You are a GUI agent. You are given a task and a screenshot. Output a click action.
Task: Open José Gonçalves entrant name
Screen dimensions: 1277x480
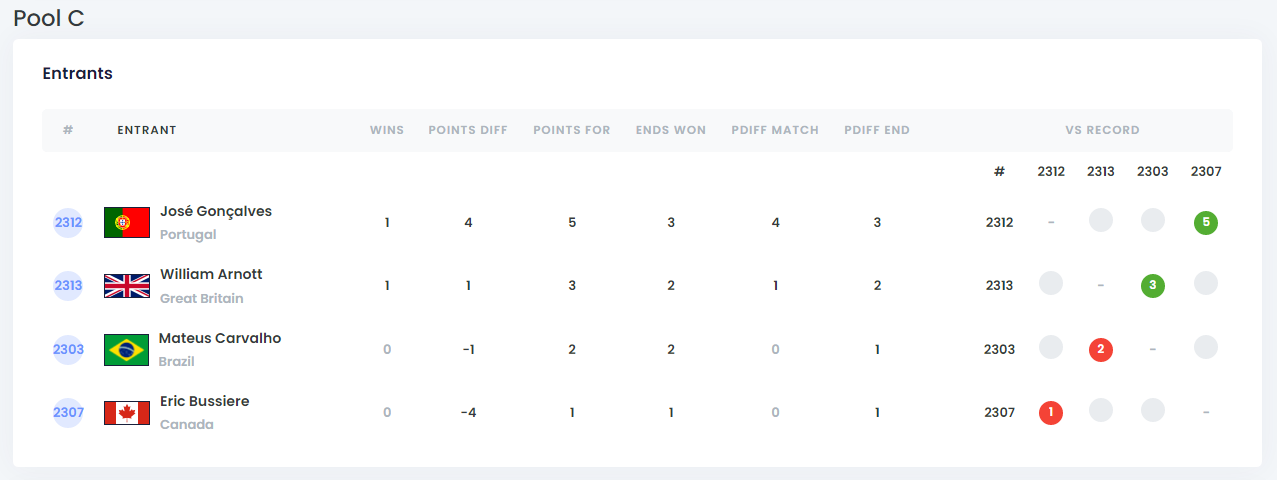click(216, 211)
